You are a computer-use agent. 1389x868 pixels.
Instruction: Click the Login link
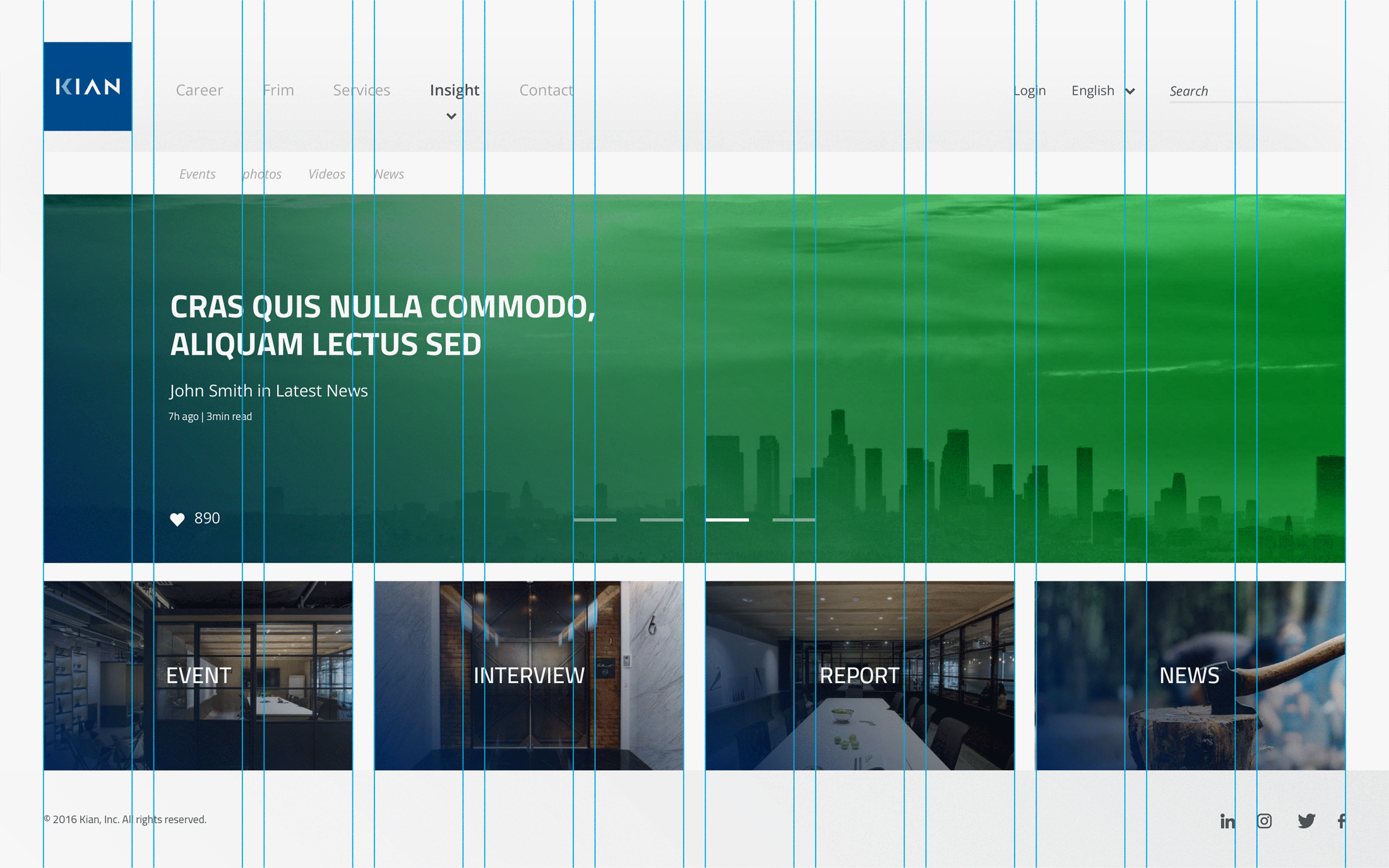(x=1029, y=91)
